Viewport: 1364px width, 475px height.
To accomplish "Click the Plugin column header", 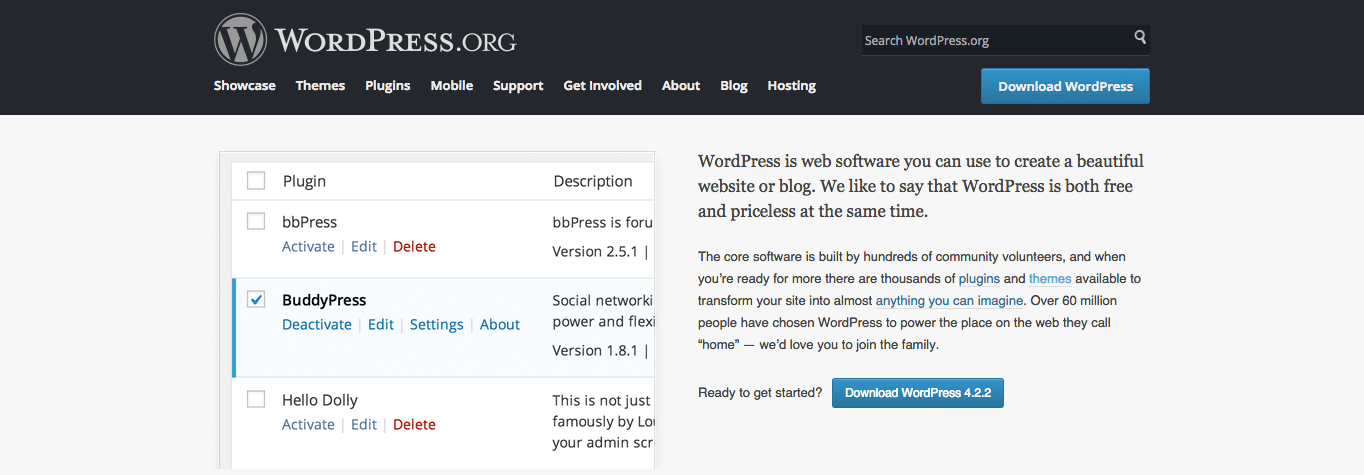I will pos(304,181).
